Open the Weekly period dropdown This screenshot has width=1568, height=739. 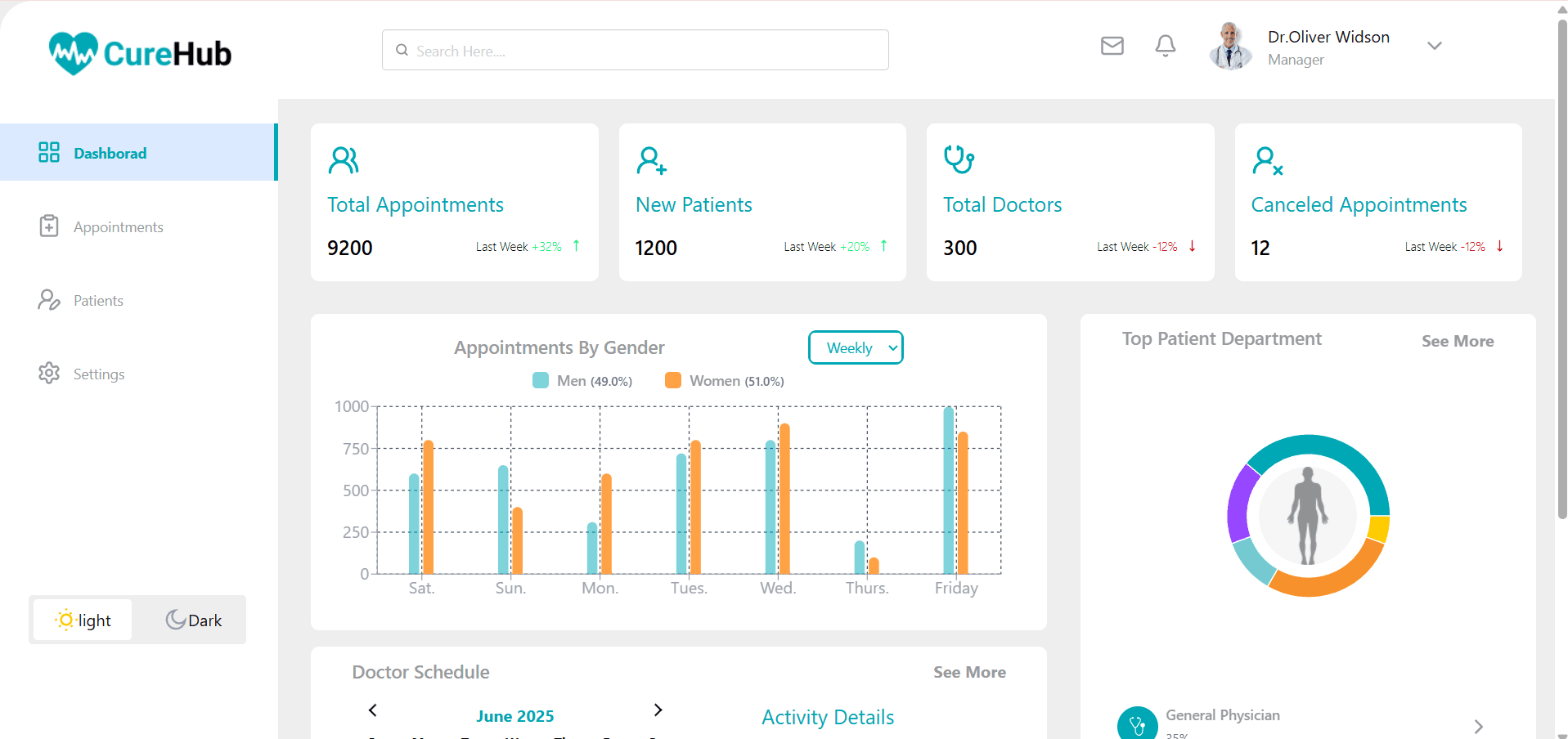[x=856, y=347]
